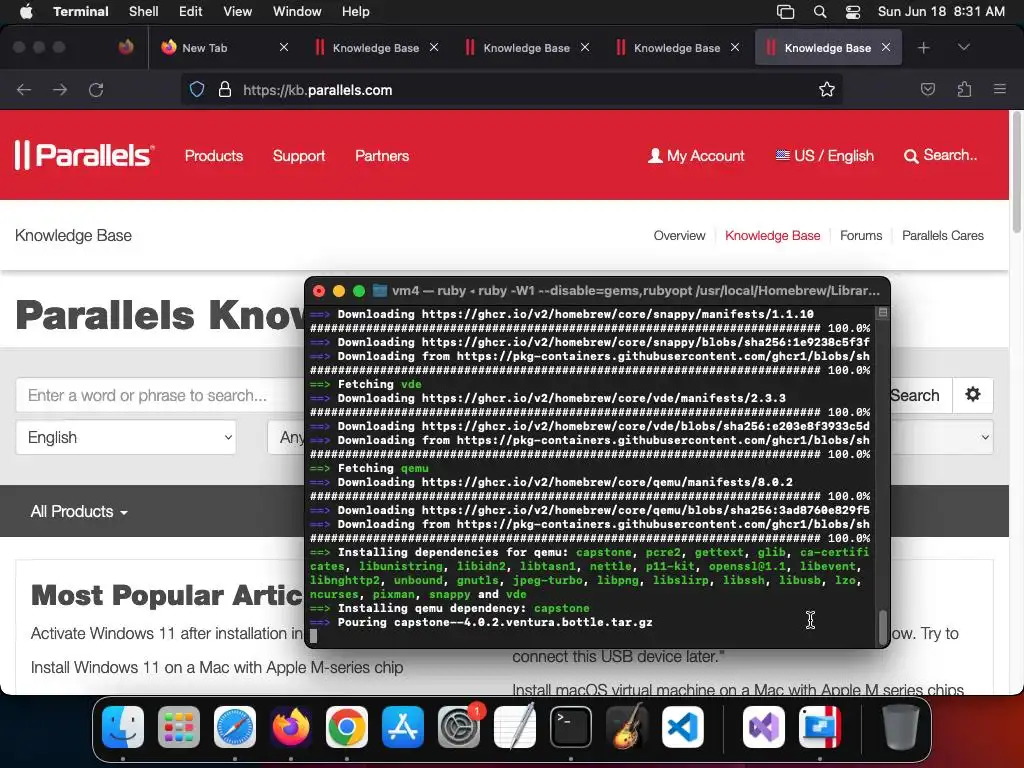Open the Window menu in menu bar
This screenshot has height=768, width=1024.
click(x=297, y=11)
